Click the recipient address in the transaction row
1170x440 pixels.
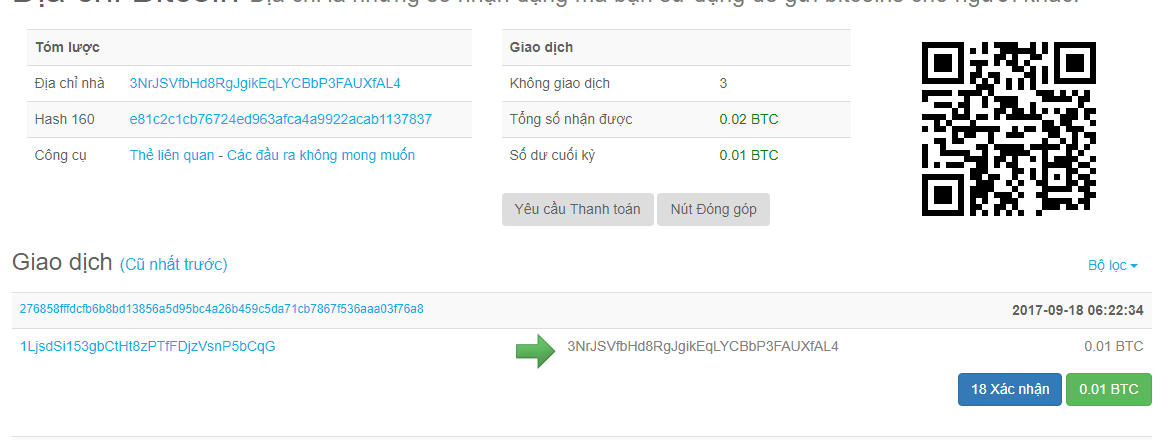pos(703,346)
